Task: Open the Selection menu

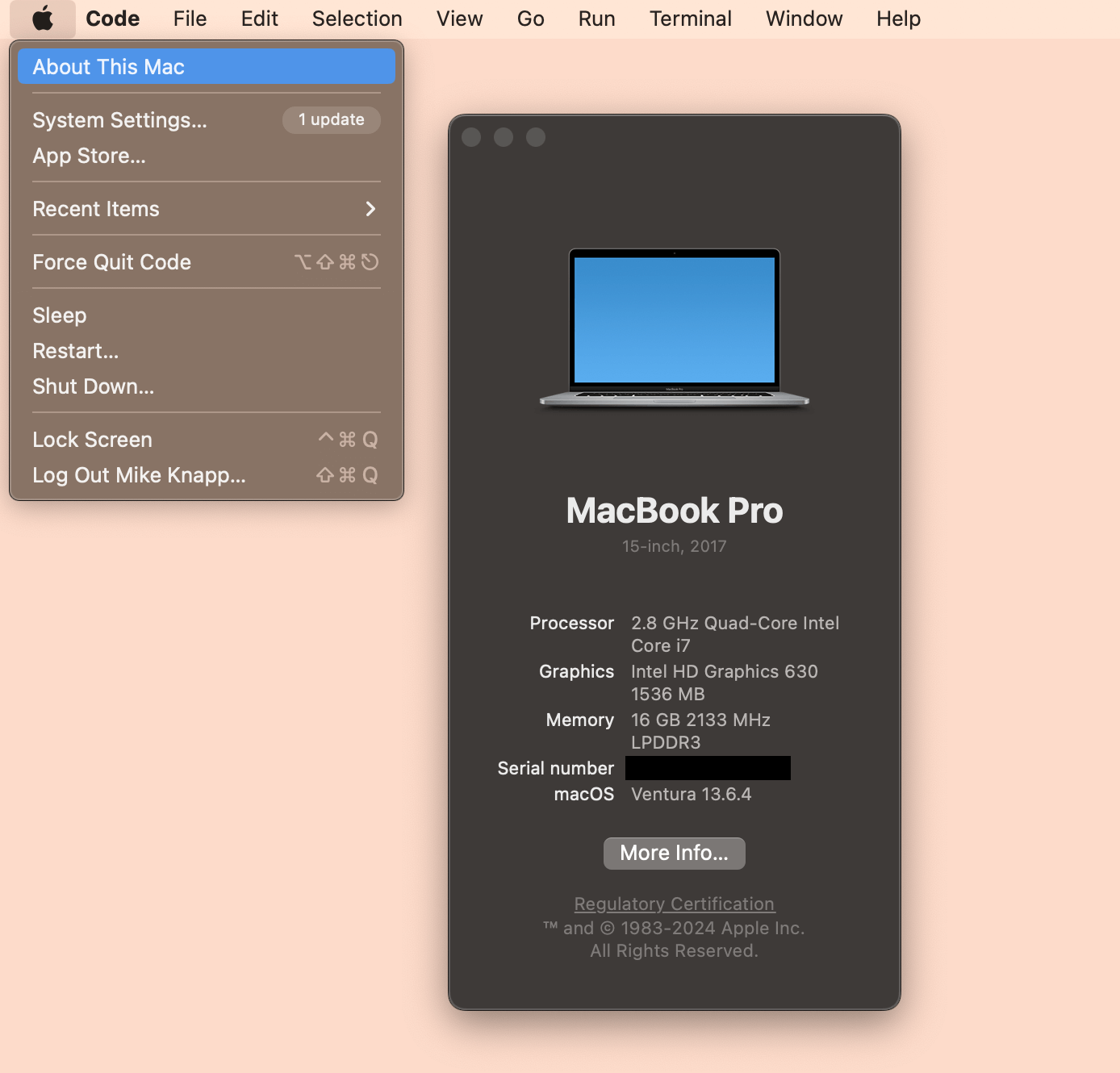Action: pyautogui.click(x=357, y=19)
